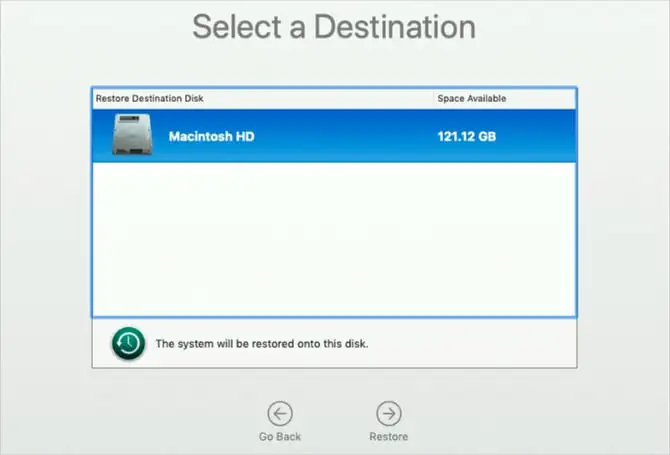
Task: Select the Macintosh HD disk name
Action: point(212,136)
